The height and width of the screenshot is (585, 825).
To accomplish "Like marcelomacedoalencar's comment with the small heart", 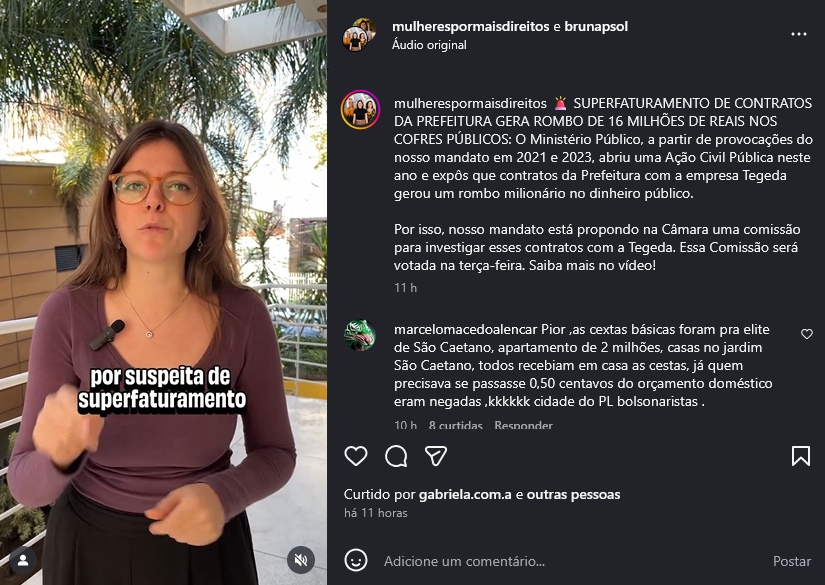I will (807, 334).
